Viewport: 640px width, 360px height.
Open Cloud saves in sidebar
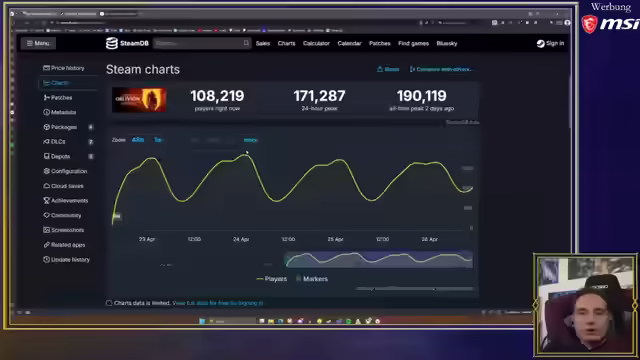coord(63,186)
